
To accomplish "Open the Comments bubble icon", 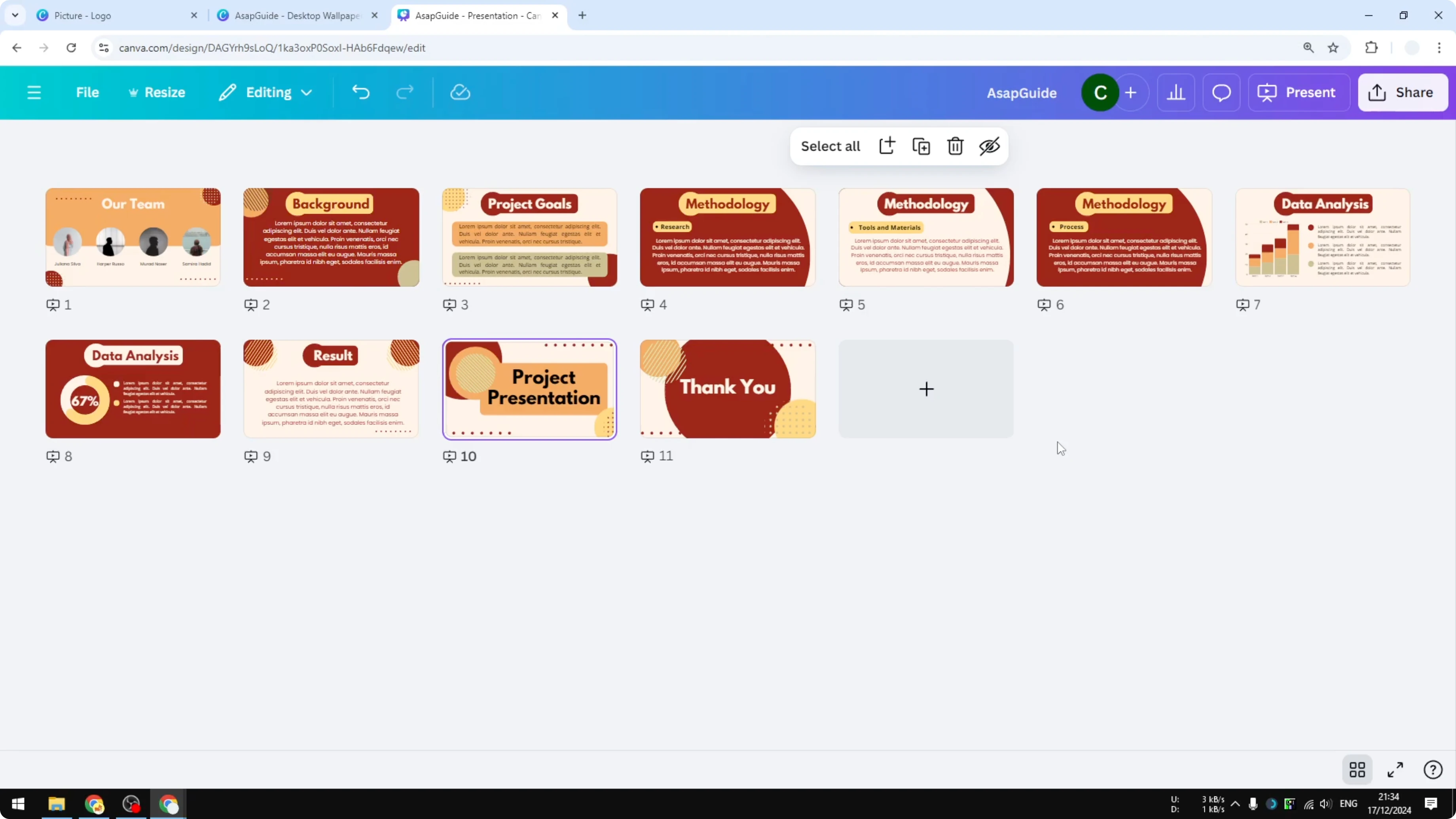I will (1221, 92).
